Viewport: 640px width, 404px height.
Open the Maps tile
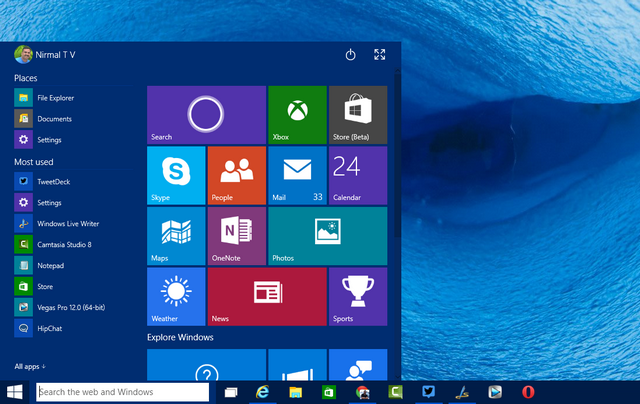[176, 236]
